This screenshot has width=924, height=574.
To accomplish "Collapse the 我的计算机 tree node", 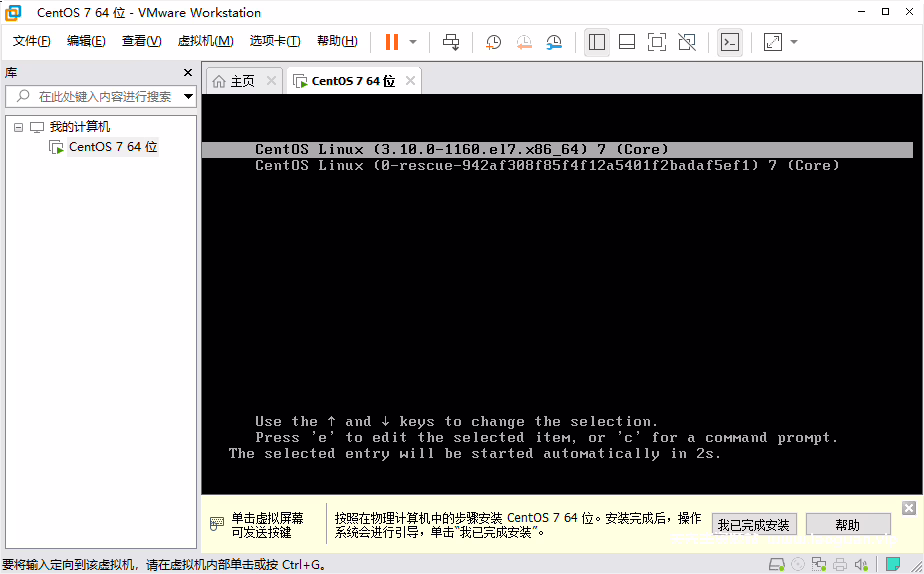I will tap(18, 127).
